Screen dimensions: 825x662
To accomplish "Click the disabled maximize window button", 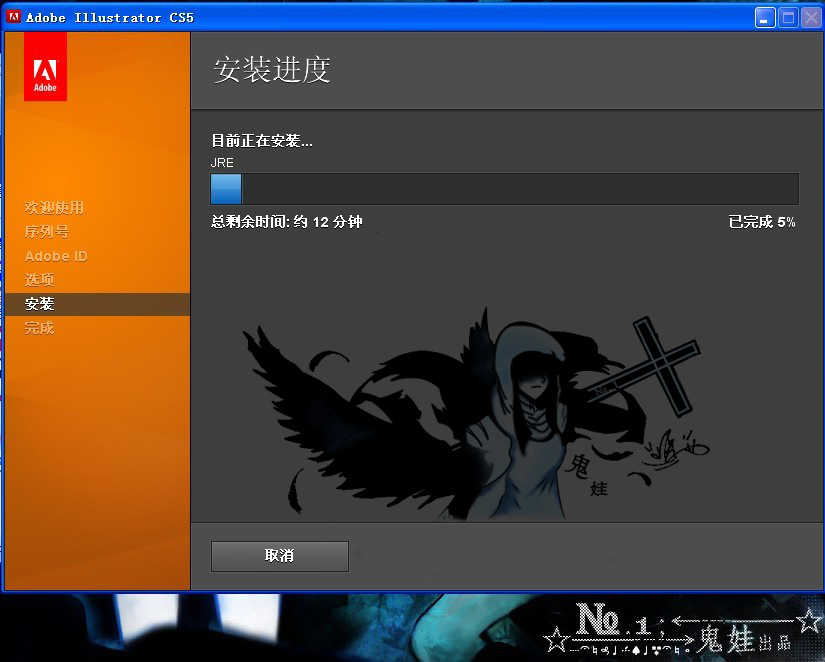I will click(788, 18).
